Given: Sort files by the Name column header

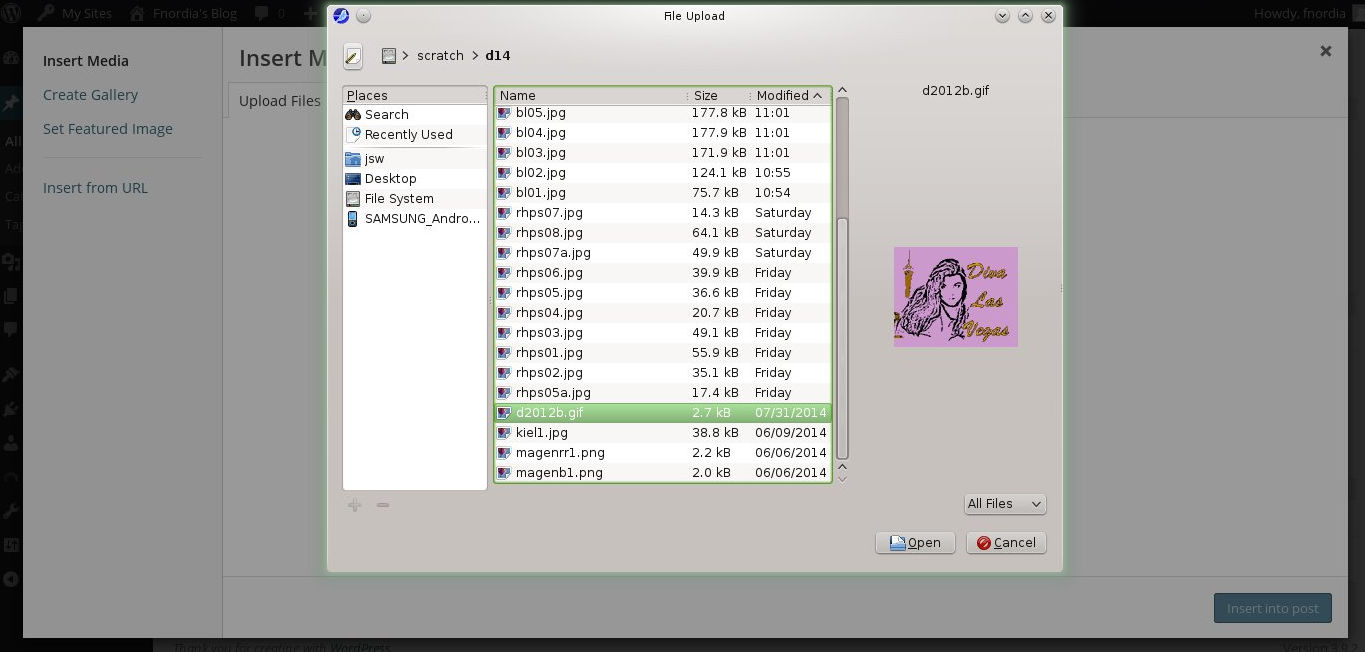Looking at the screenshot, I should coord(590,95).
